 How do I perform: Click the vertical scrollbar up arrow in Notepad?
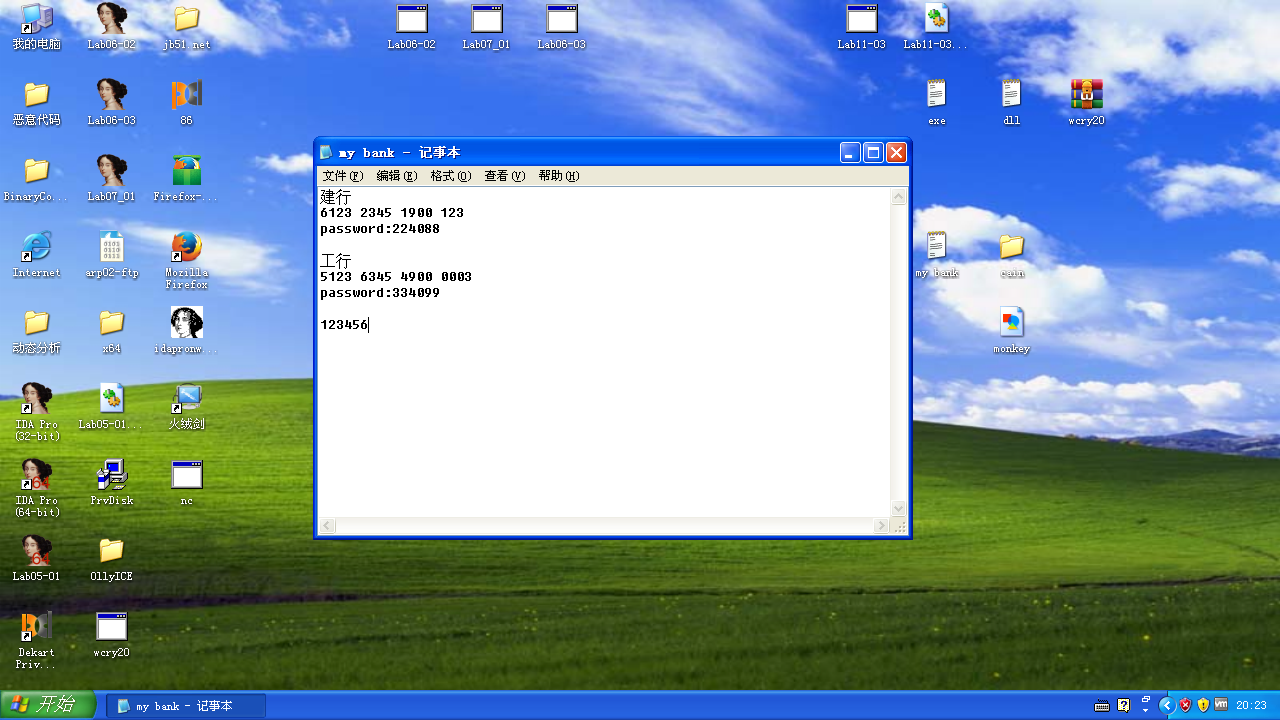pos(898,197)
